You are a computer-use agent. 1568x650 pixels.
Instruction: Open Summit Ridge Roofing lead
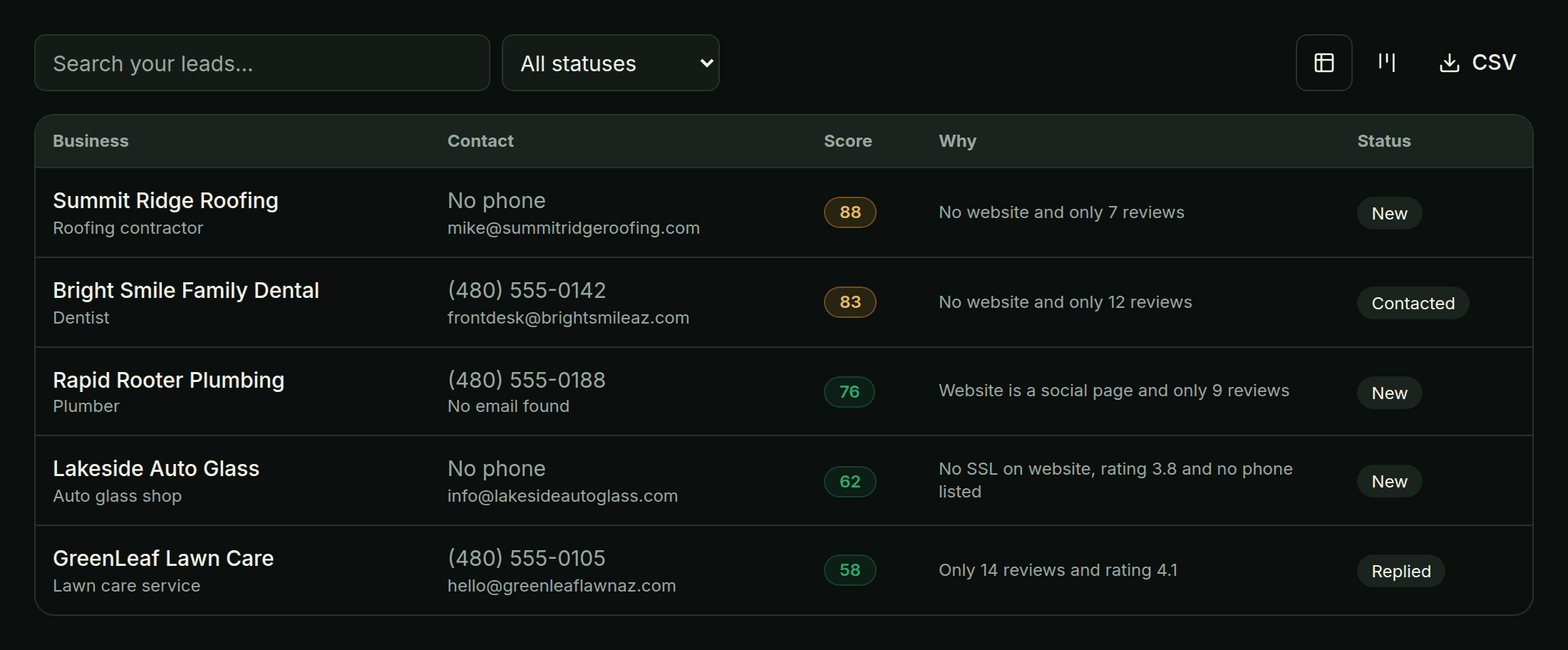pos(165,201)
